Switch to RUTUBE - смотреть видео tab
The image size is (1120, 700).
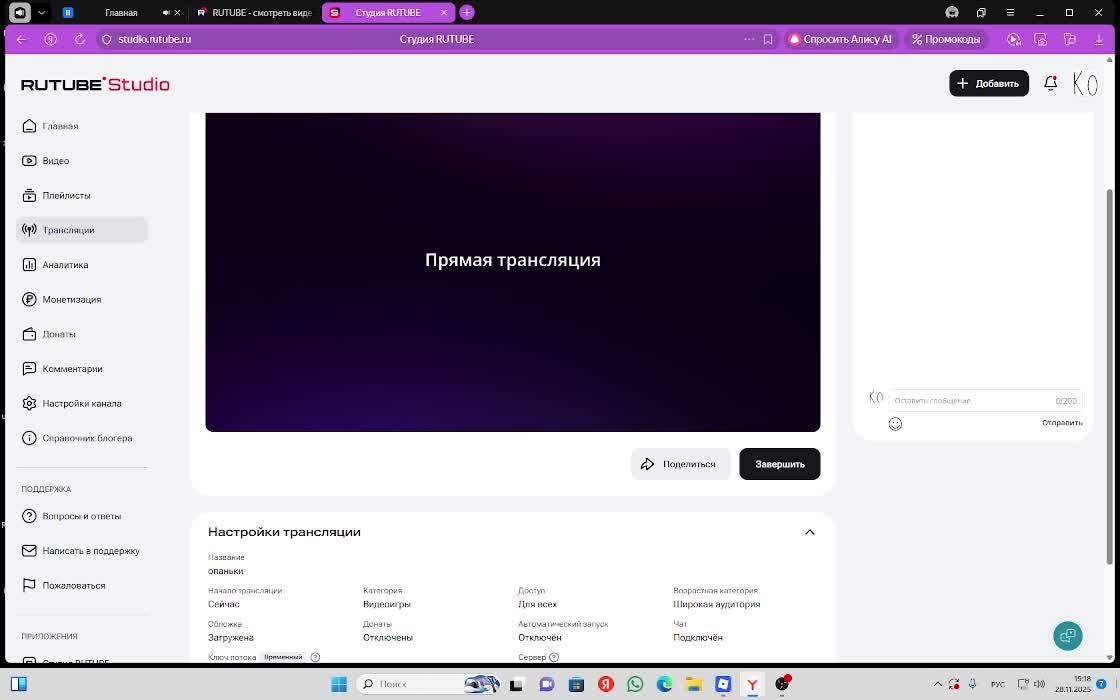click(x=255, y=13)
